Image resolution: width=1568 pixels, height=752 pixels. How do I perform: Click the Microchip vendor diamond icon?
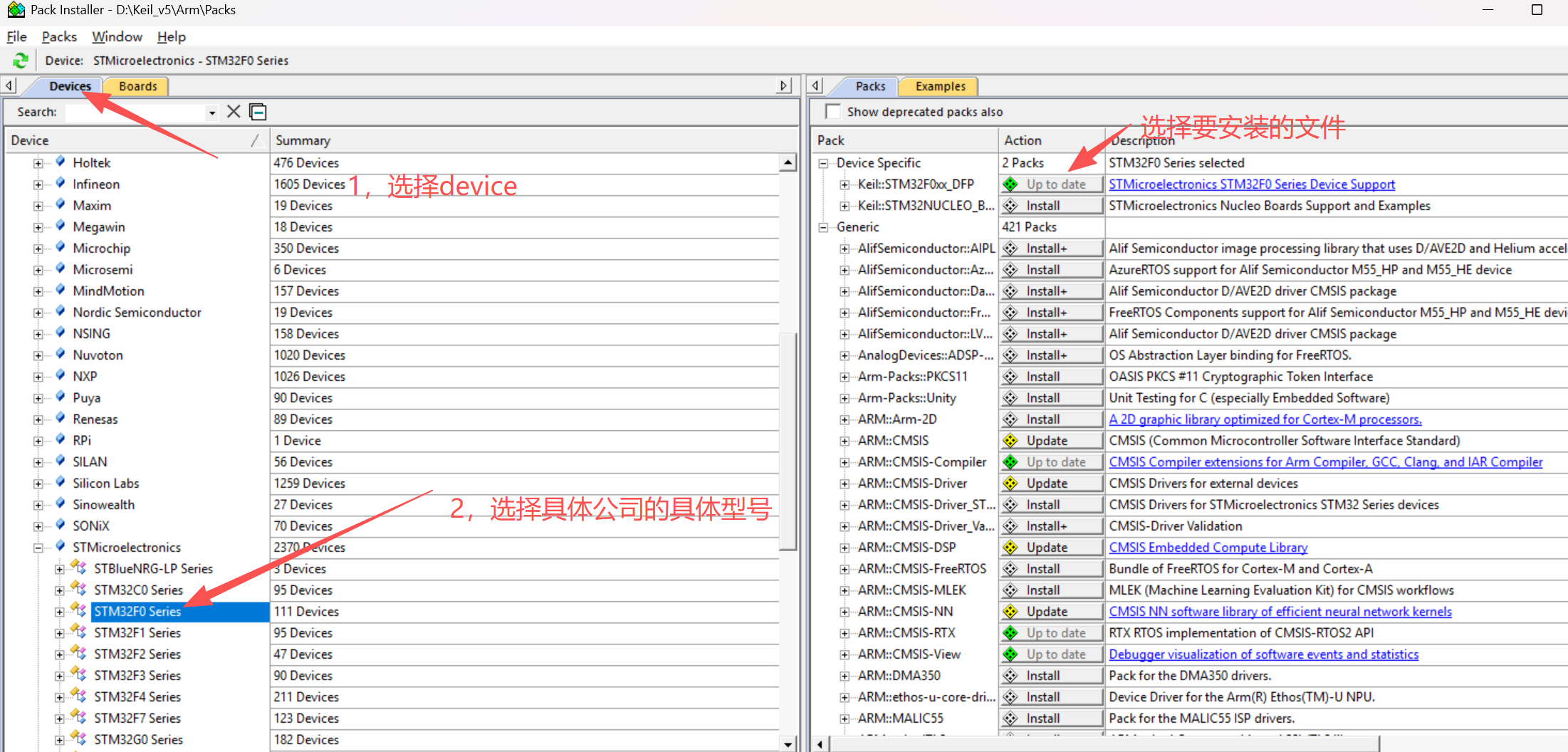(x=61, y=247)
